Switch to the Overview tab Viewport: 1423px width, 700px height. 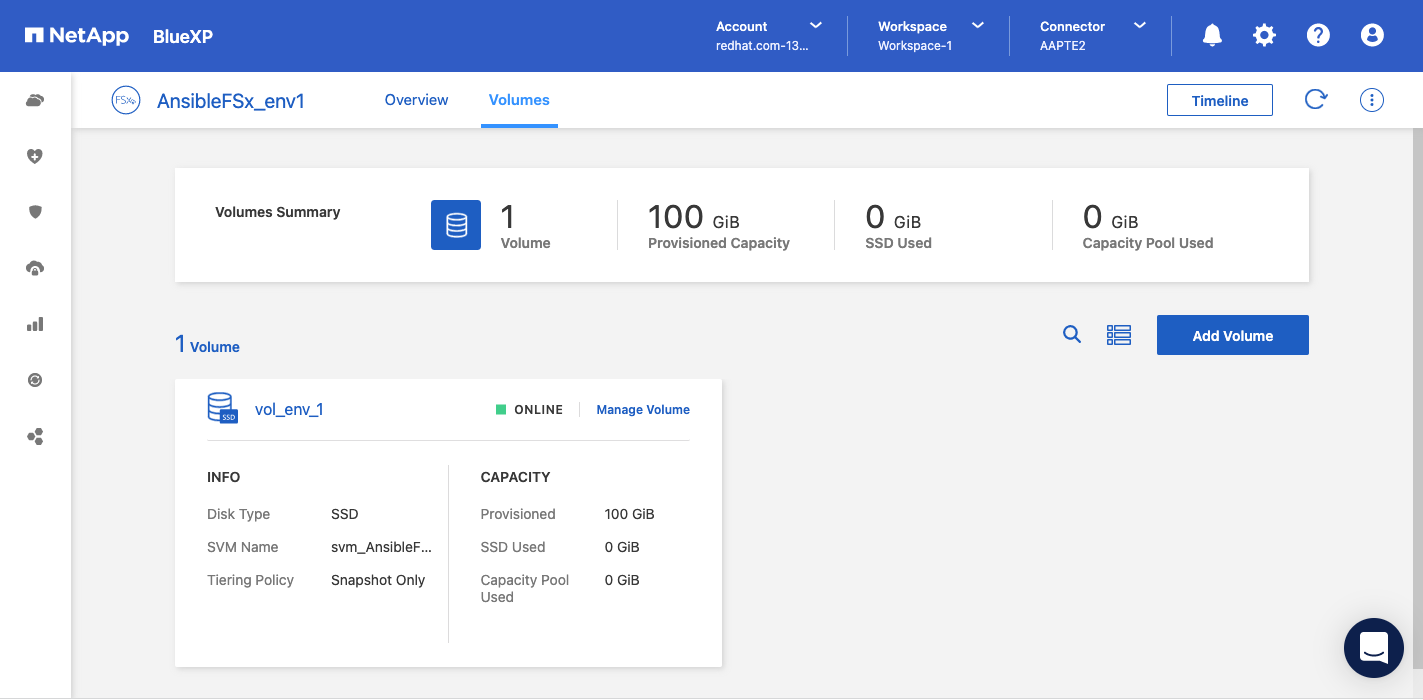click(416, 100)
